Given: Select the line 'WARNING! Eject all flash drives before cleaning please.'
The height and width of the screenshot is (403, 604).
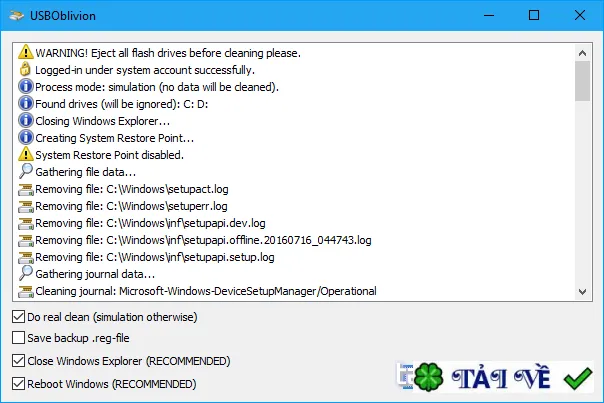Looking at the screenshot, I should click(x=168, y=53).
